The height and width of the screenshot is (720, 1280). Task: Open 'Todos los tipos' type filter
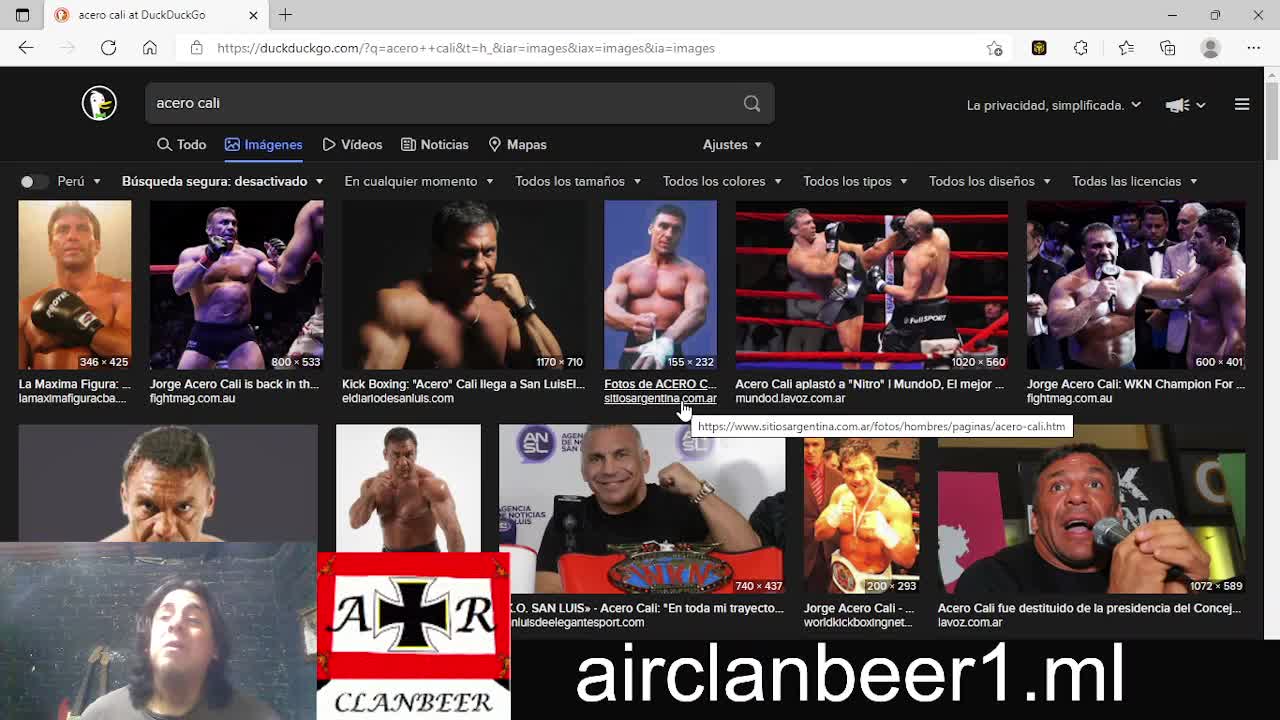pyautogui.click(x=855, y=181)
